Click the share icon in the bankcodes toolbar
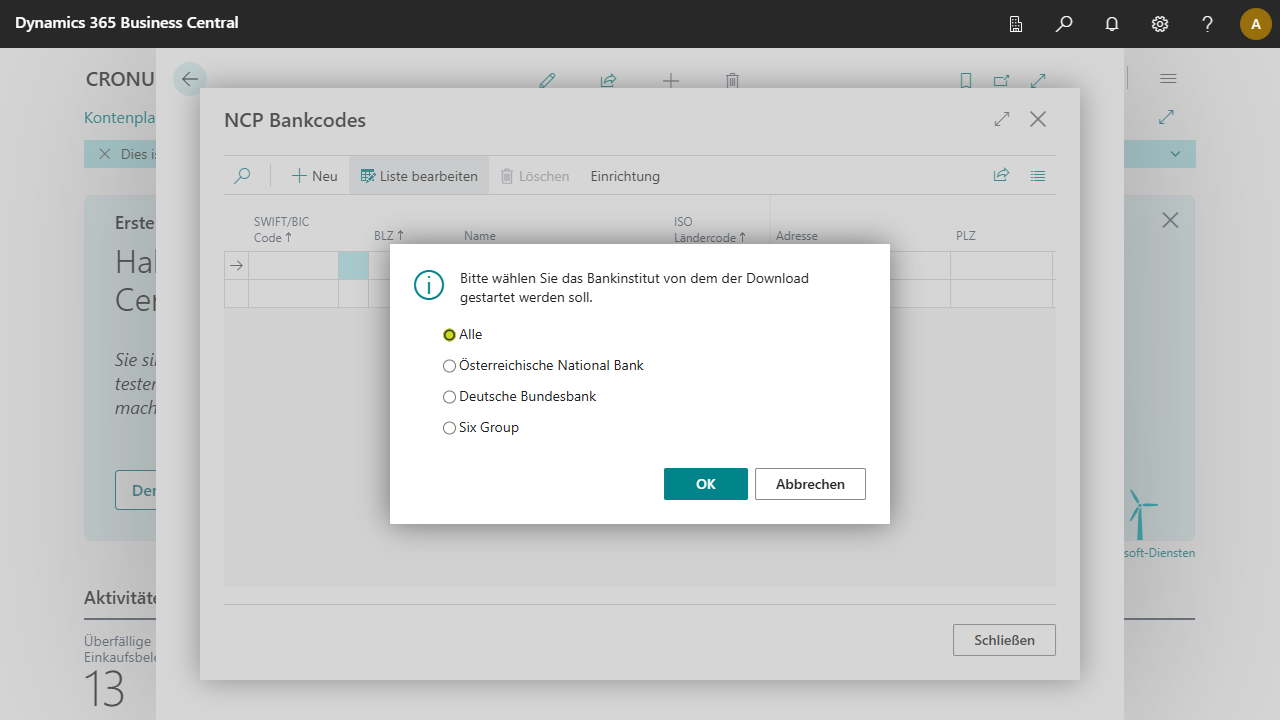The height and width of the screenshot is (720, 1280). (x=1001, y=176)
